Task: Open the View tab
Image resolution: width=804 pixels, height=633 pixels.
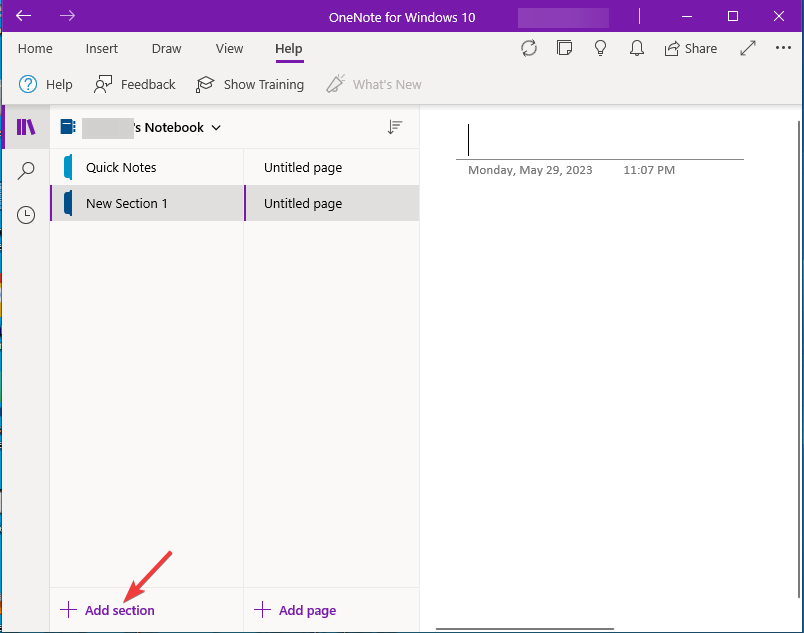Action: coord(229,48)
